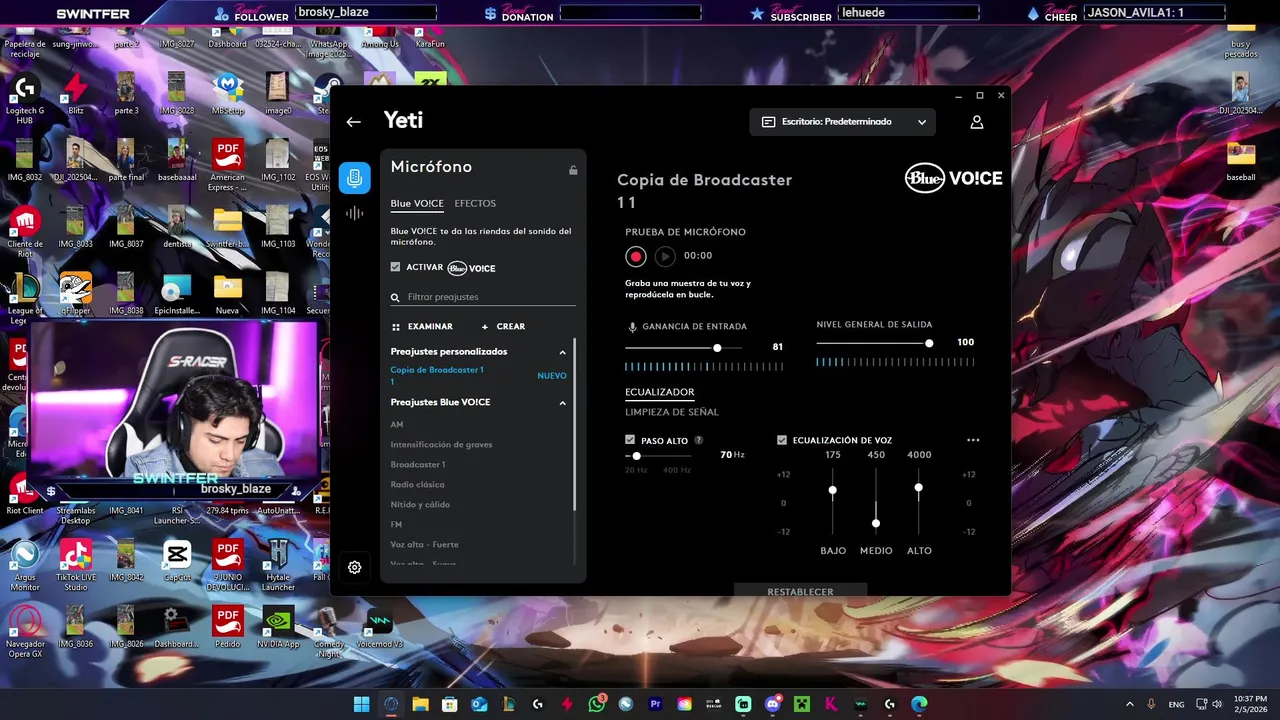Open the MBSetup desktop icon
The image size is (1280, 720).
point(228,93)
